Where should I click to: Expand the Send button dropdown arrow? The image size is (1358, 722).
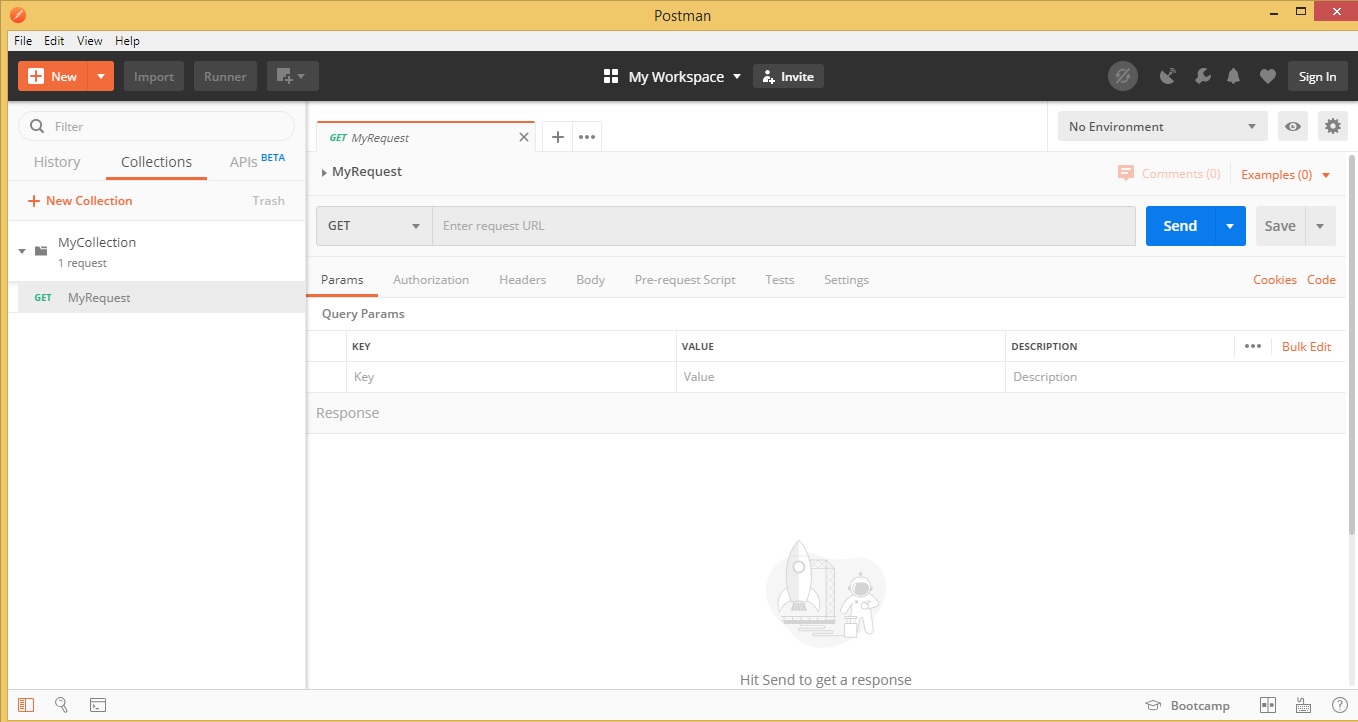[x=1230, y=226]
